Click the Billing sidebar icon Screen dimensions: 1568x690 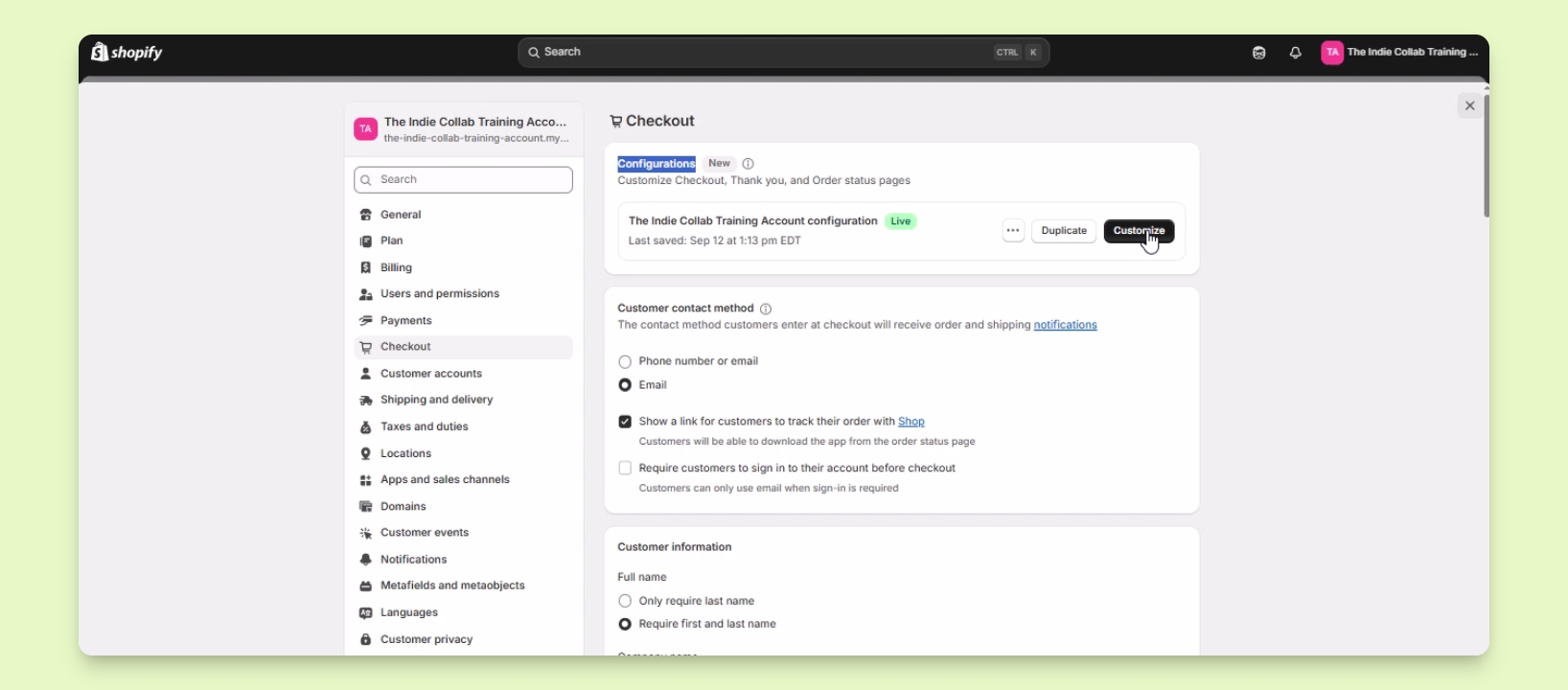[365, 268]
